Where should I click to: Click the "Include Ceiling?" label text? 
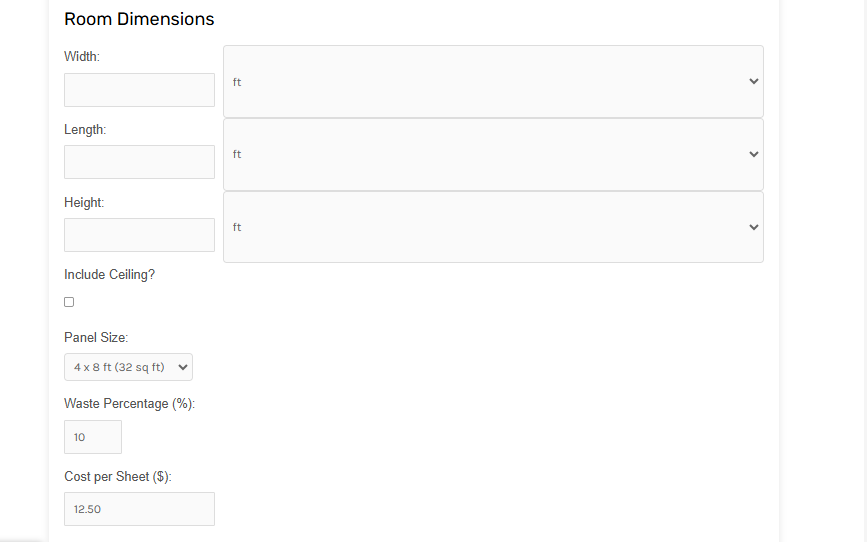click(x=109, y=275)
